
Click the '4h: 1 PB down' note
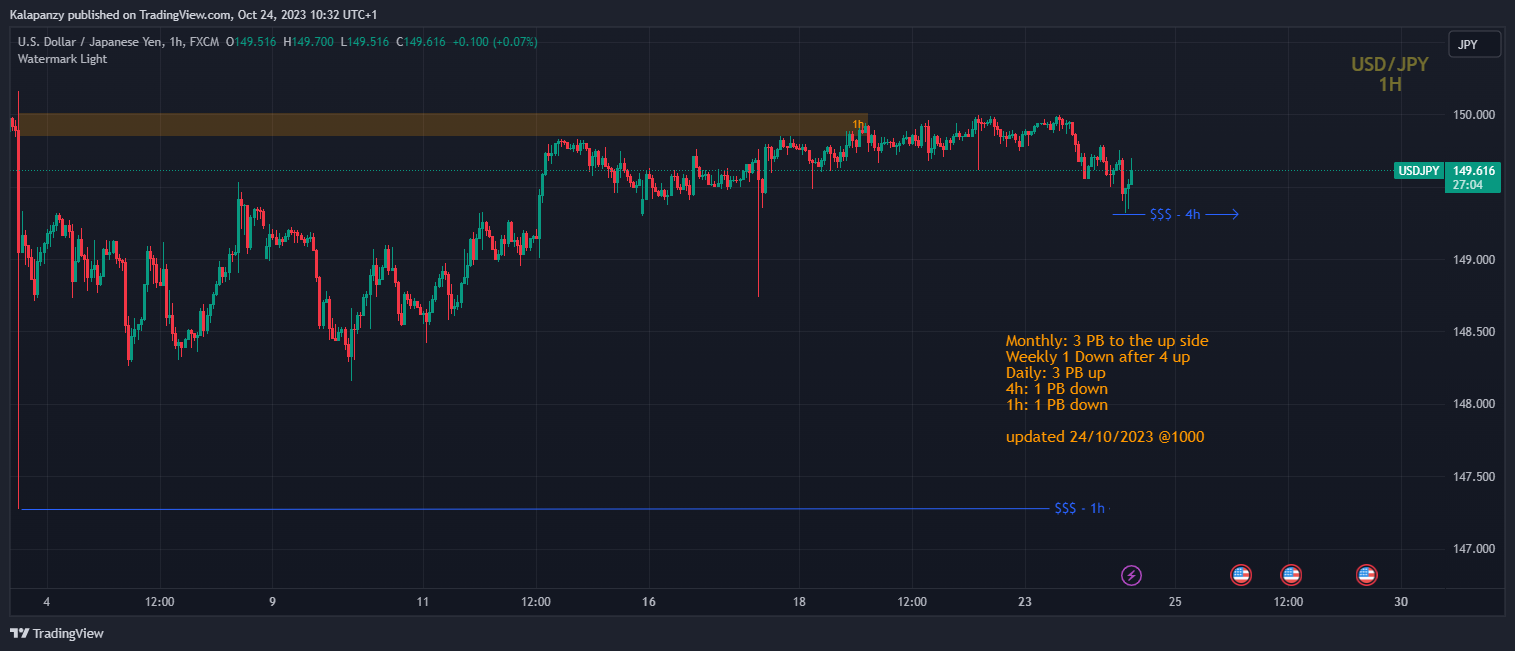pos(1057,389)
